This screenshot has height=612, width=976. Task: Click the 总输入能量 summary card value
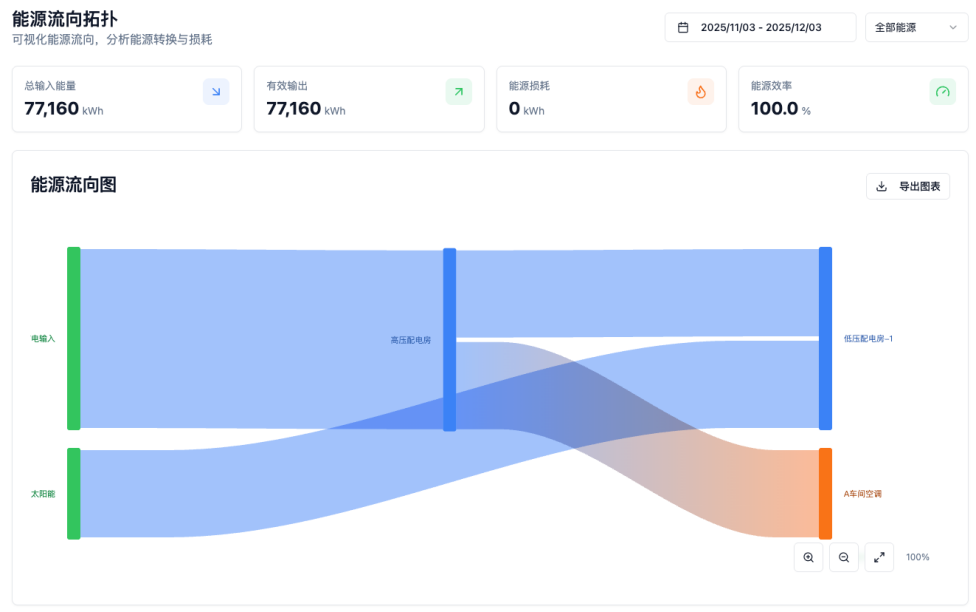click(x=52, y=109)
